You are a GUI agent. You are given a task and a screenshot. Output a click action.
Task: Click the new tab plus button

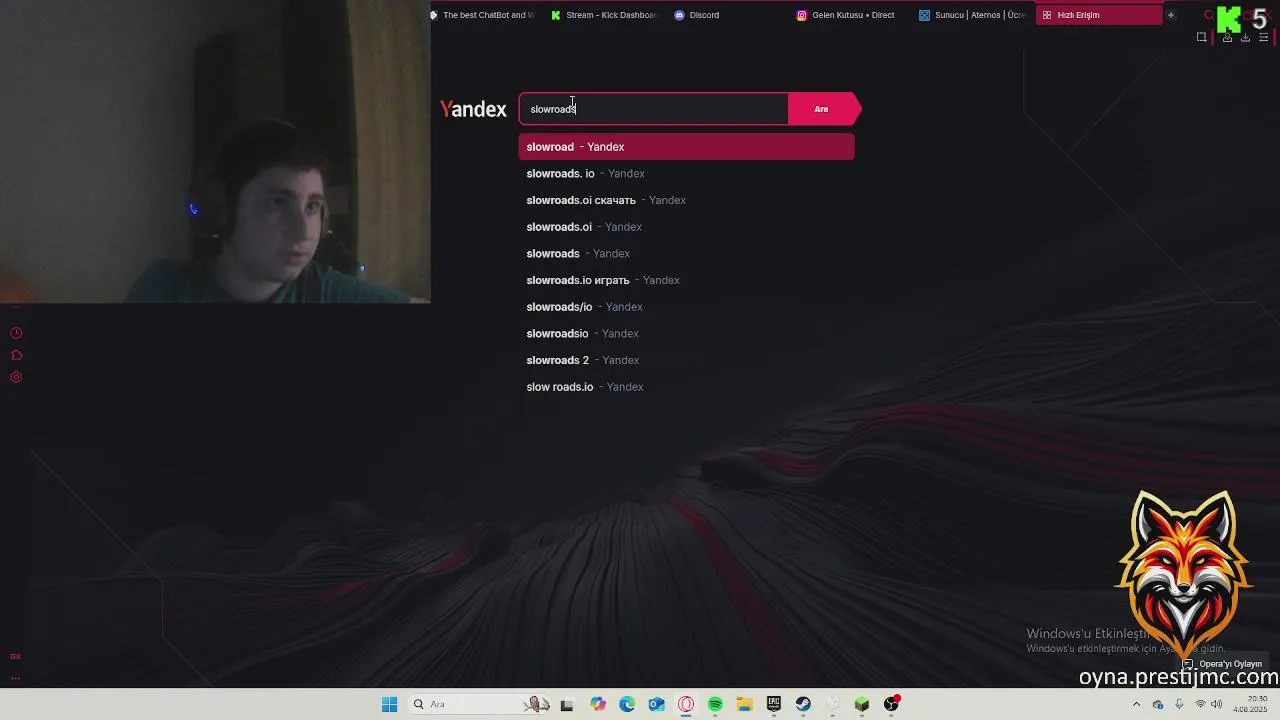[1170, 15]
